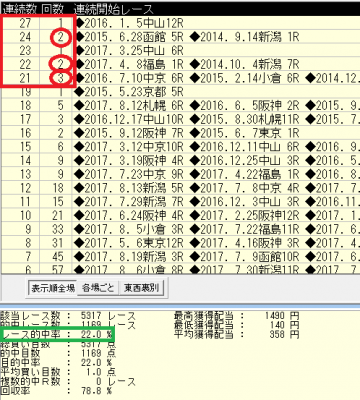Select race 2017.8.19 新潟 3R

click(130, 257)
